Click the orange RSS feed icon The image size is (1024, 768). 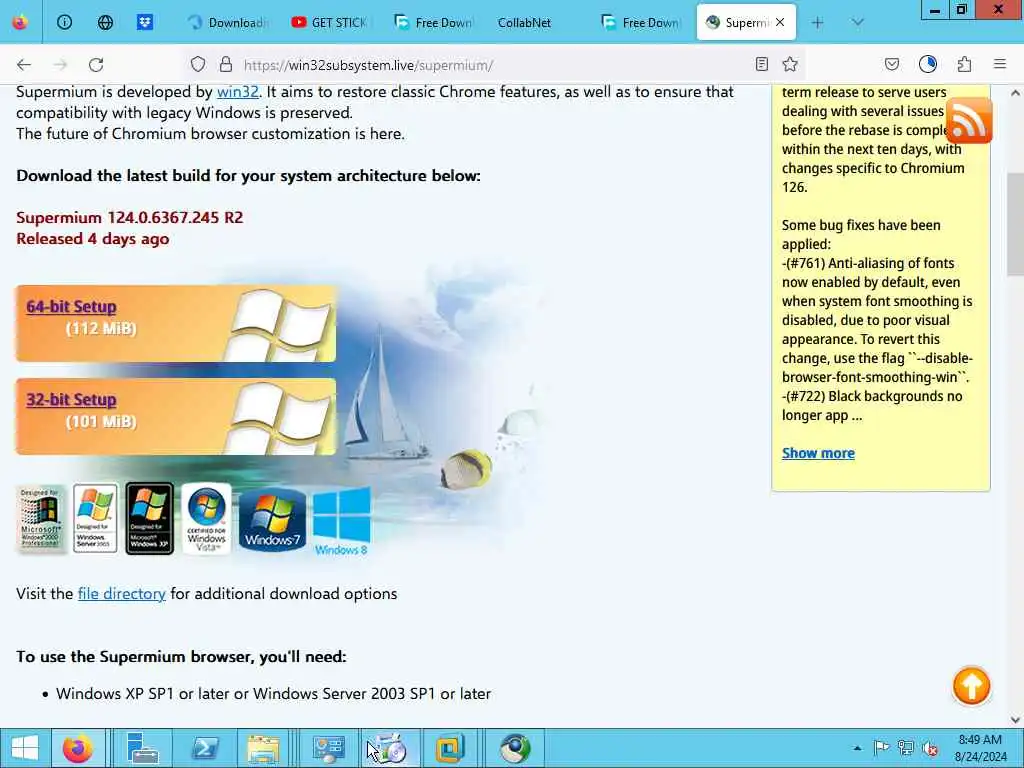(969, 120)
